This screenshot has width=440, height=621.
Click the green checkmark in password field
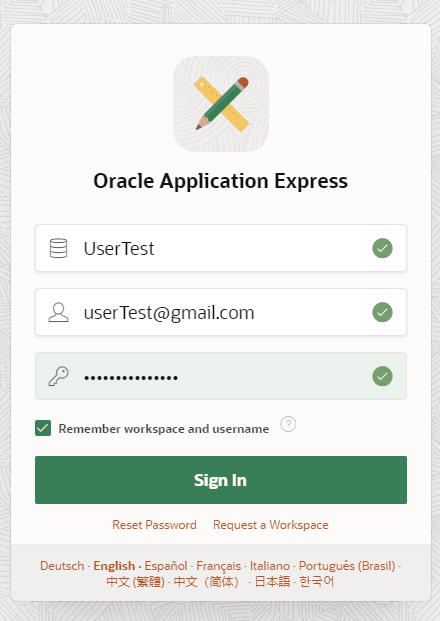[x=382, y=376]
